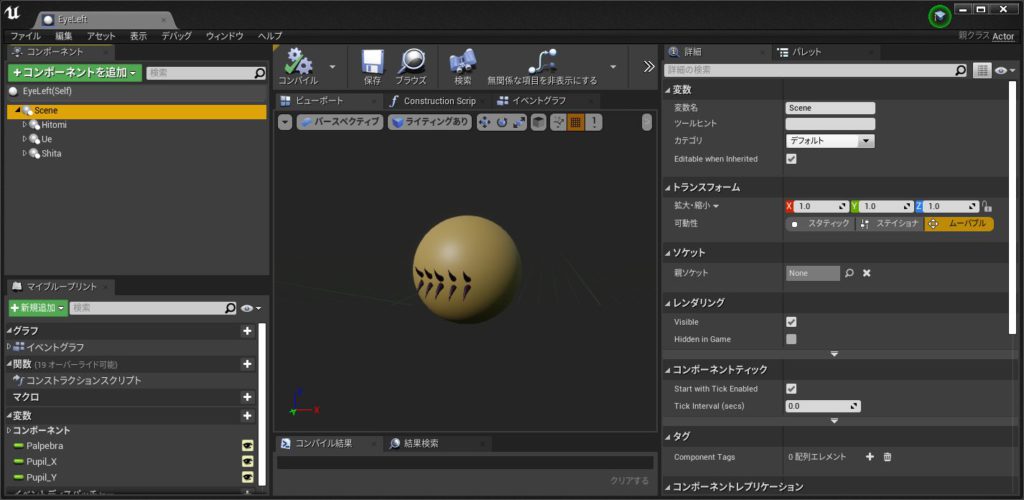Click the exclamation mark viewport icon
The width and height of the screenshot is (1024, 500).
coord(594,122)
